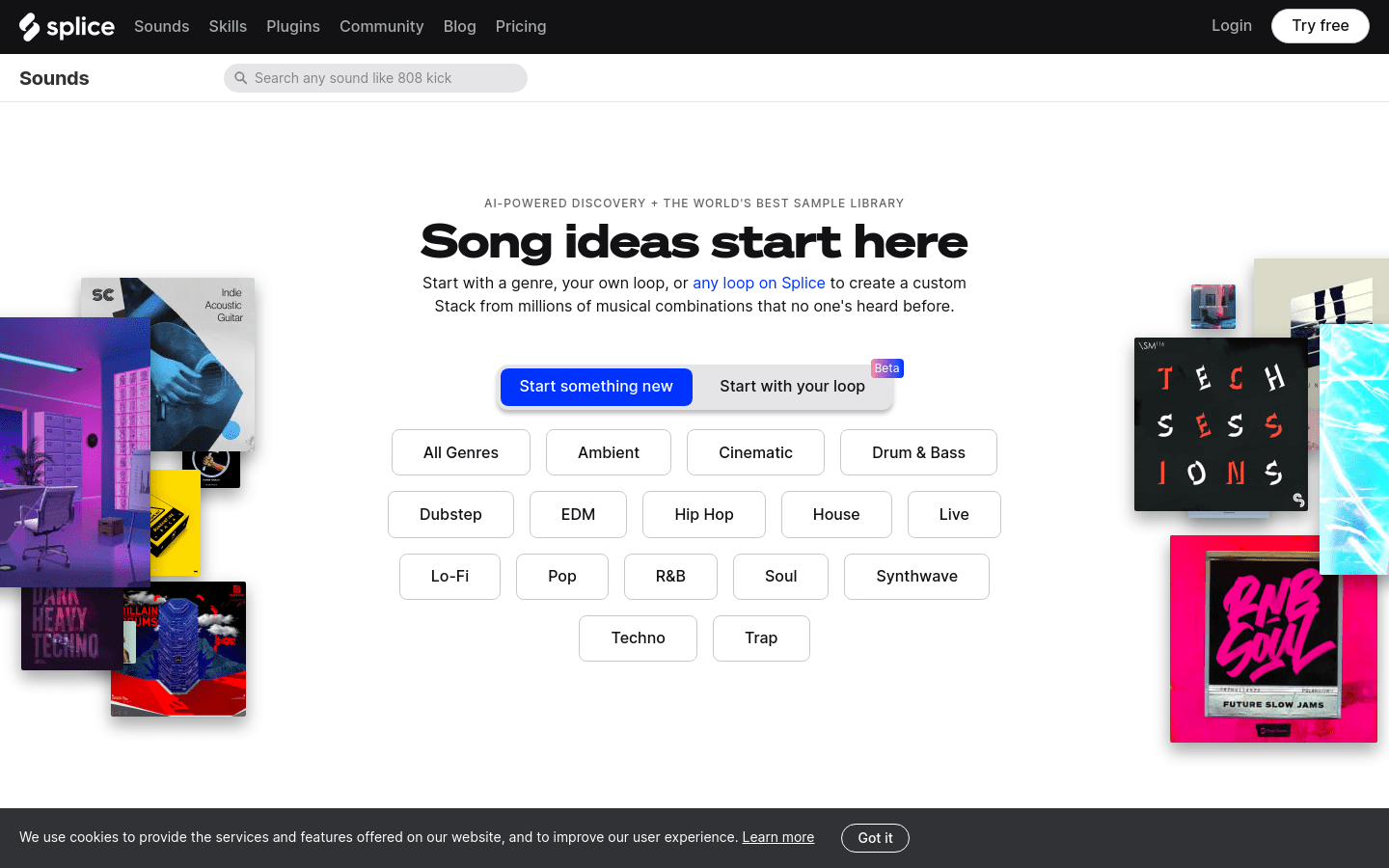Screen dimensions: 1389x868
Task: Open the Tech Sessions pack cover
Action: (x=1221, y=424)
